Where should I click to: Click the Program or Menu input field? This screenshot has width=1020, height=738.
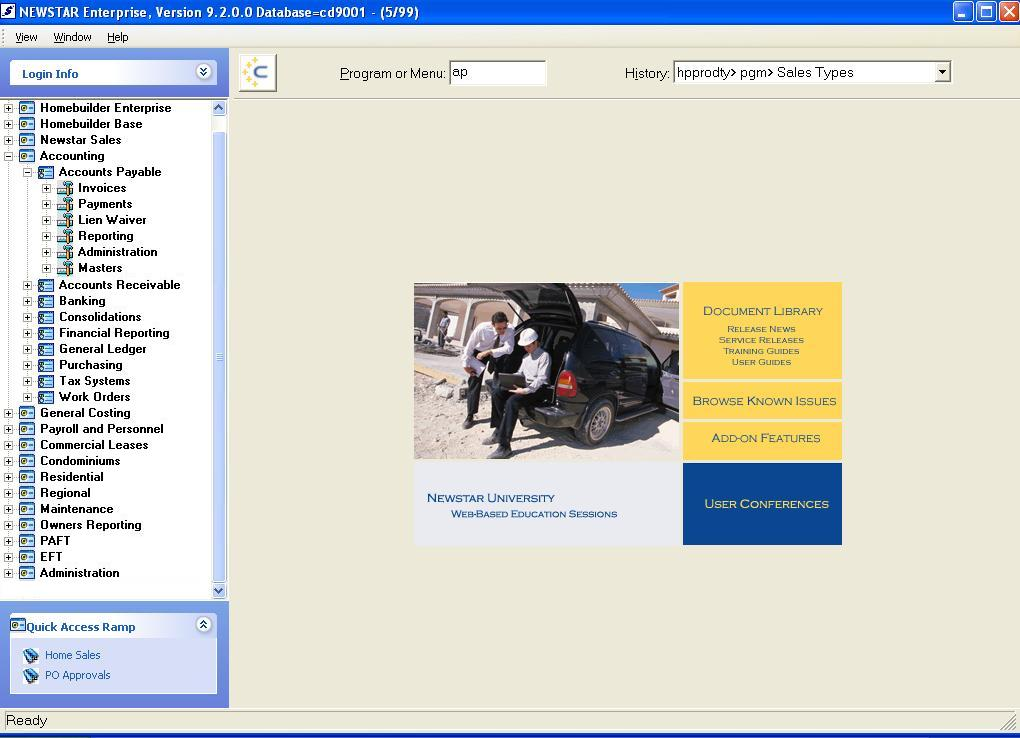click(498, 72)
